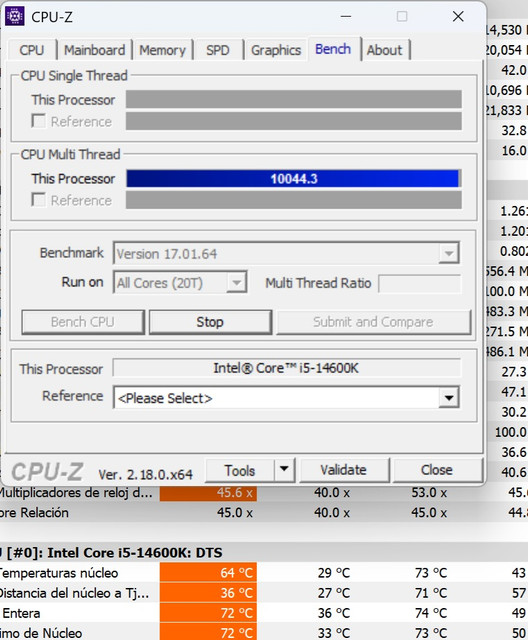Image resolution: width=528 pixels, height=640 pixels.
Task: Enable Reference checkbox under CPU Multi Thread
Action: tap(39, 200)
